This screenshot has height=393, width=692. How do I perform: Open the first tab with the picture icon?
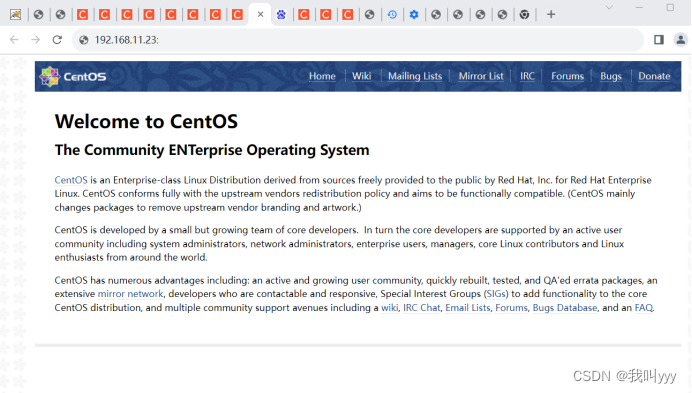point(15,15)
